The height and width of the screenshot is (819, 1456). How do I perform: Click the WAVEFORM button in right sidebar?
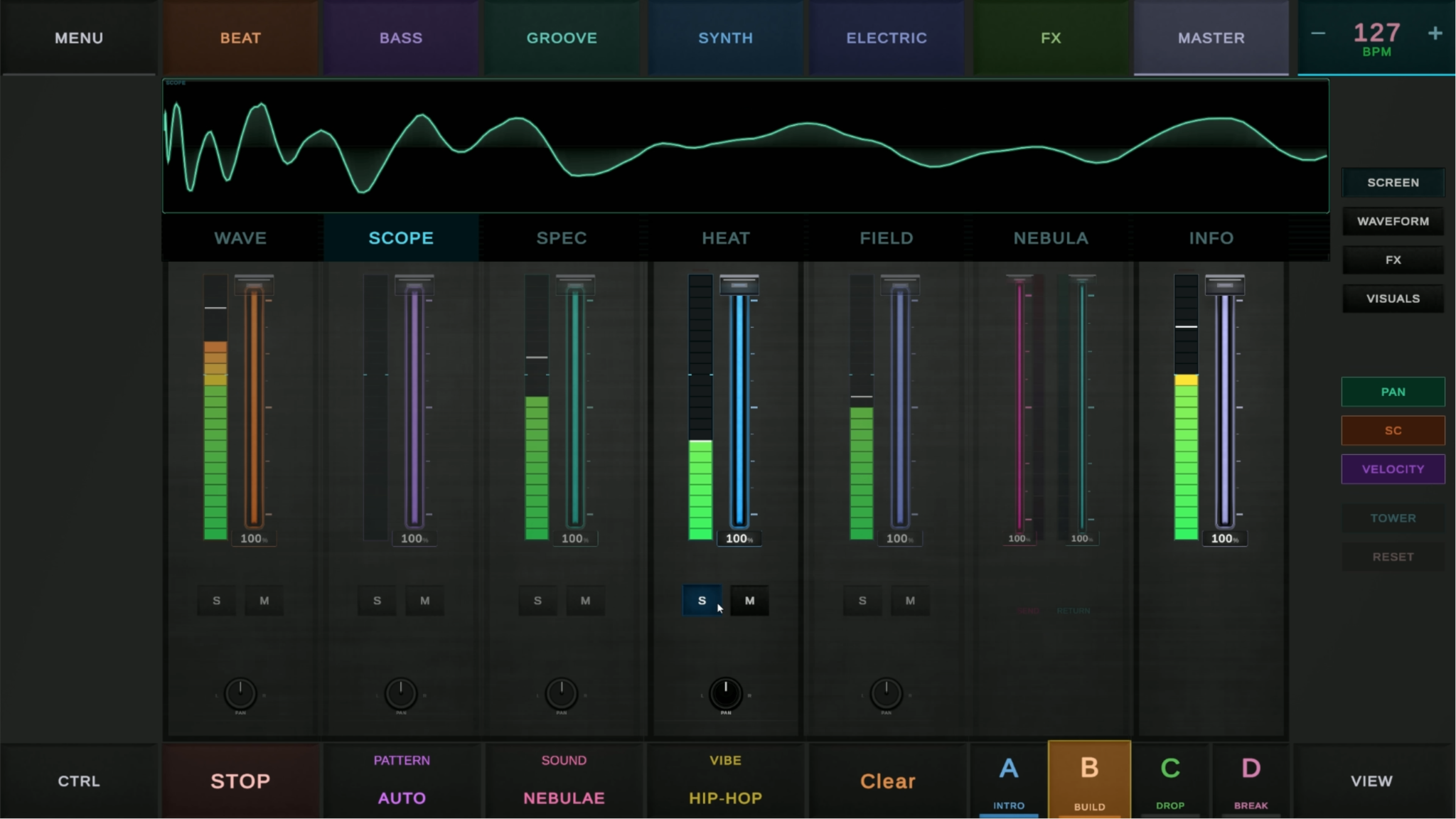(x=1393, y=221)
